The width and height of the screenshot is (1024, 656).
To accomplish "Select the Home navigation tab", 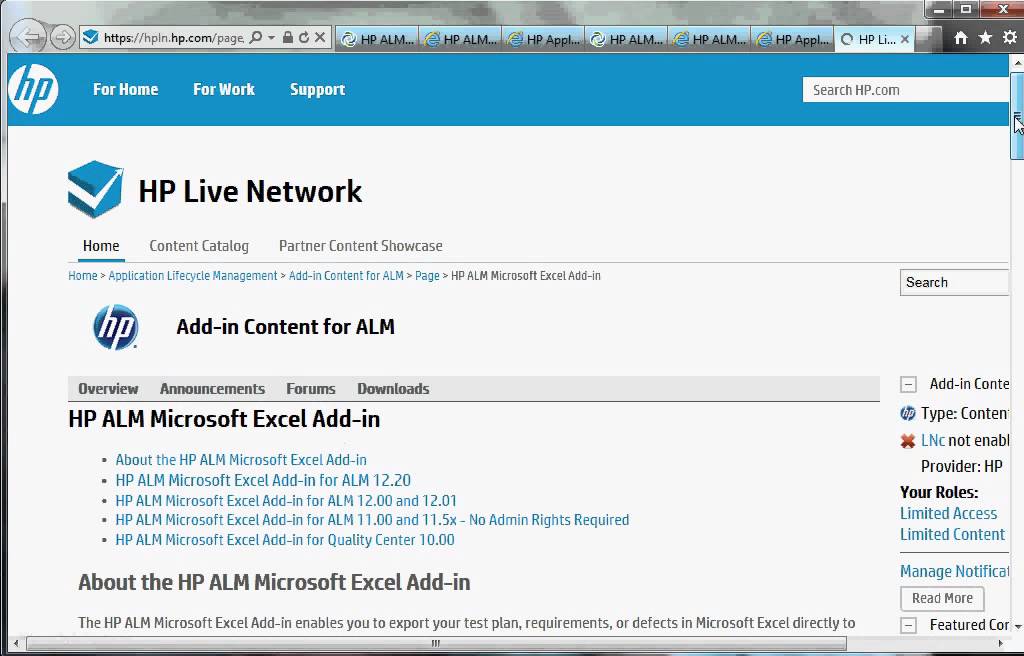I will pyautogui.click(x=101, y=246).
